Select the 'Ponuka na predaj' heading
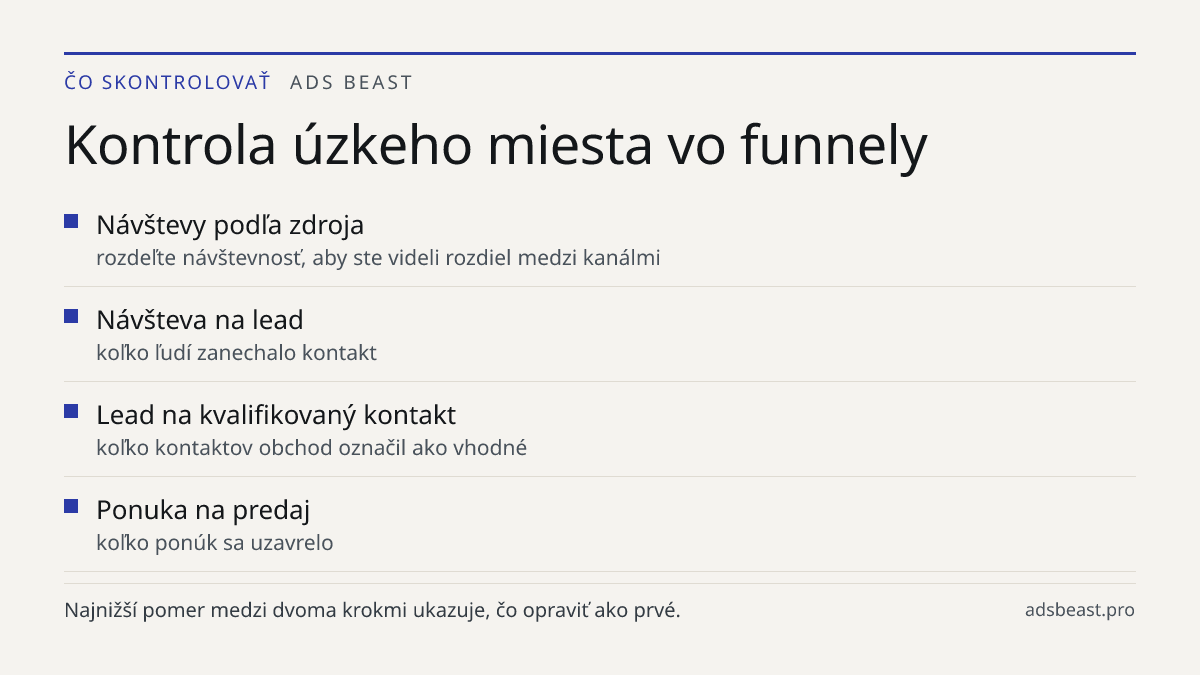Viewport: 1200px width, 675px height. [x=203, y=510]
